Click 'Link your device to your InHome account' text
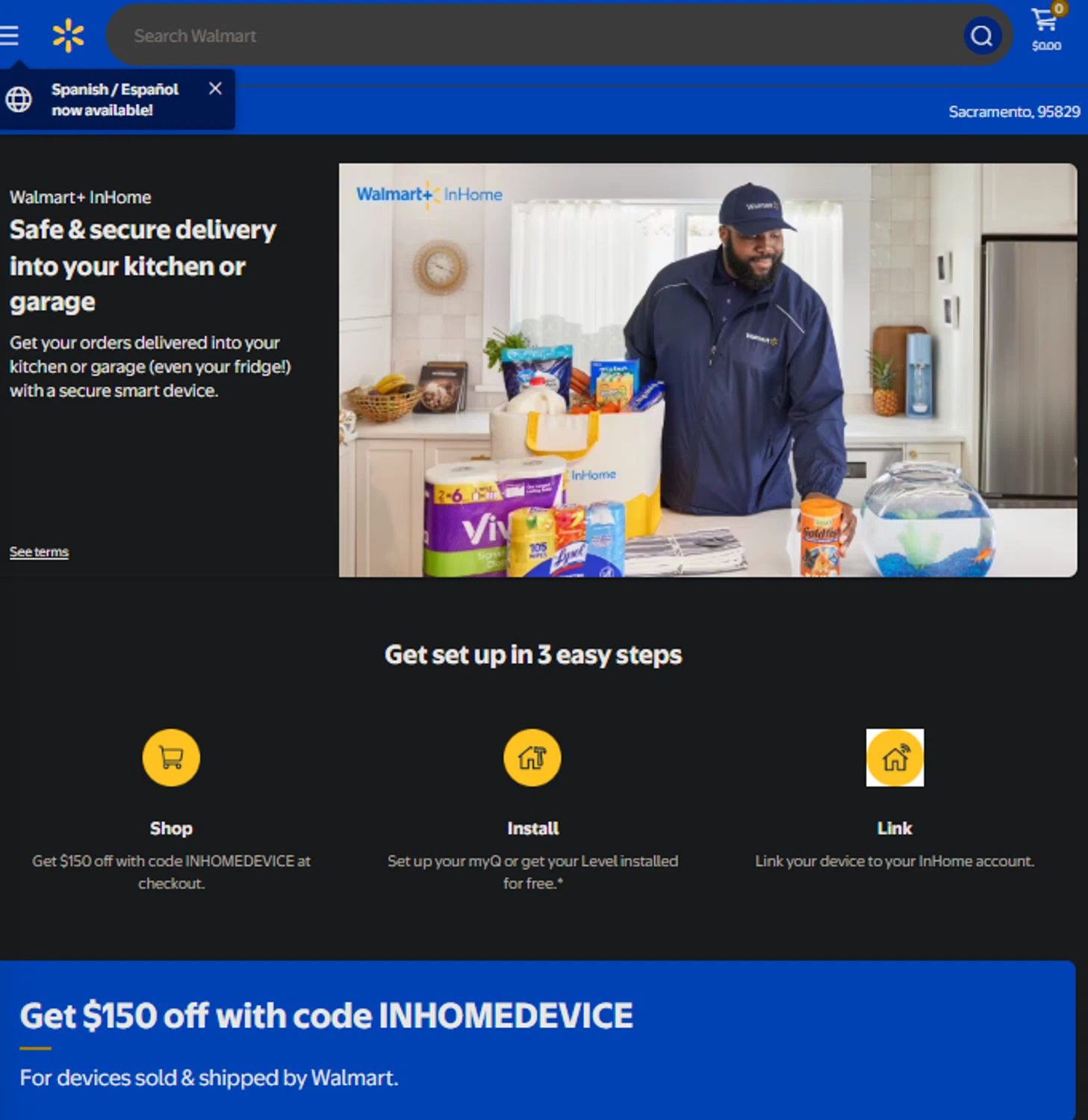The image size is (1088, 1120). [x=895, y=861]
